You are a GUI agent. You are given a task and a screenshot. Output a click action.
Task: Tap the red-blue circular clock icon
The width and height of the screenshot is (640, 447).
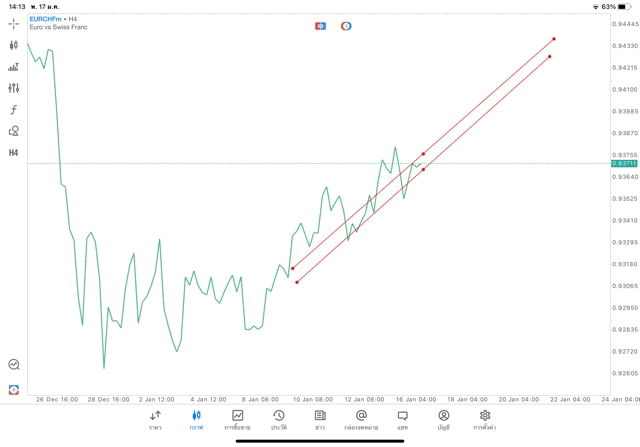(346, 25)
